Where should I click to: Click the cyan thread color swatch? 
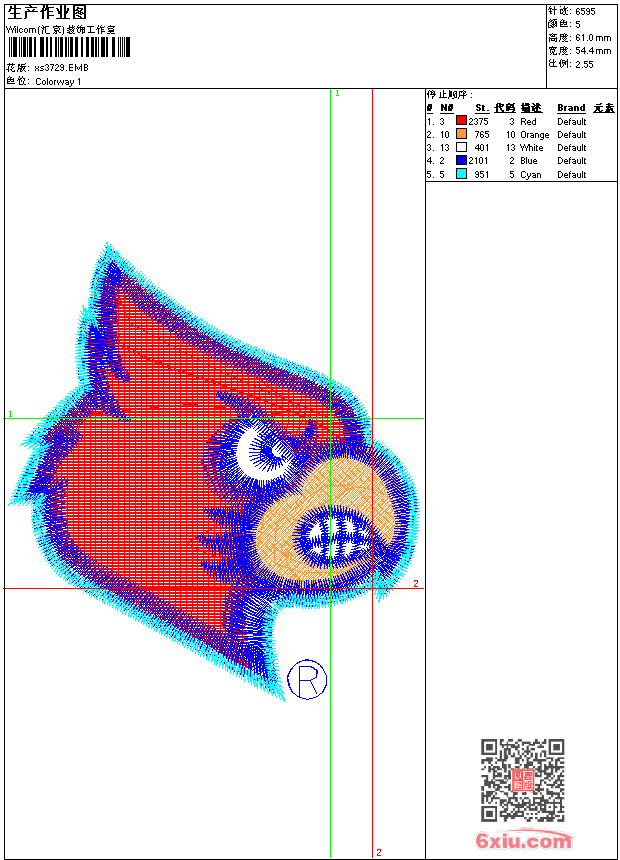click(x=461, y=174)
